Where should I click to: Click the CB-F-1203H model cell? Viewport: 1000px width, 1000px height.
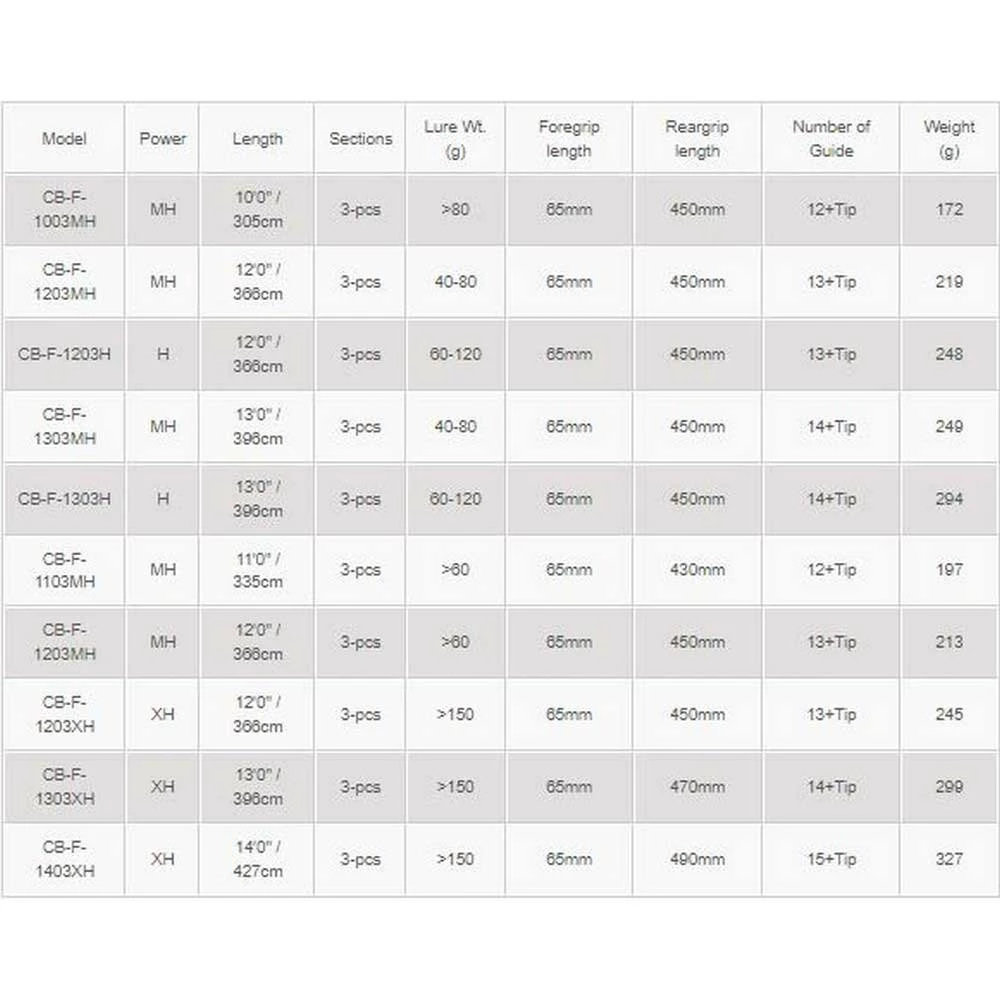[x=64, y=354]
